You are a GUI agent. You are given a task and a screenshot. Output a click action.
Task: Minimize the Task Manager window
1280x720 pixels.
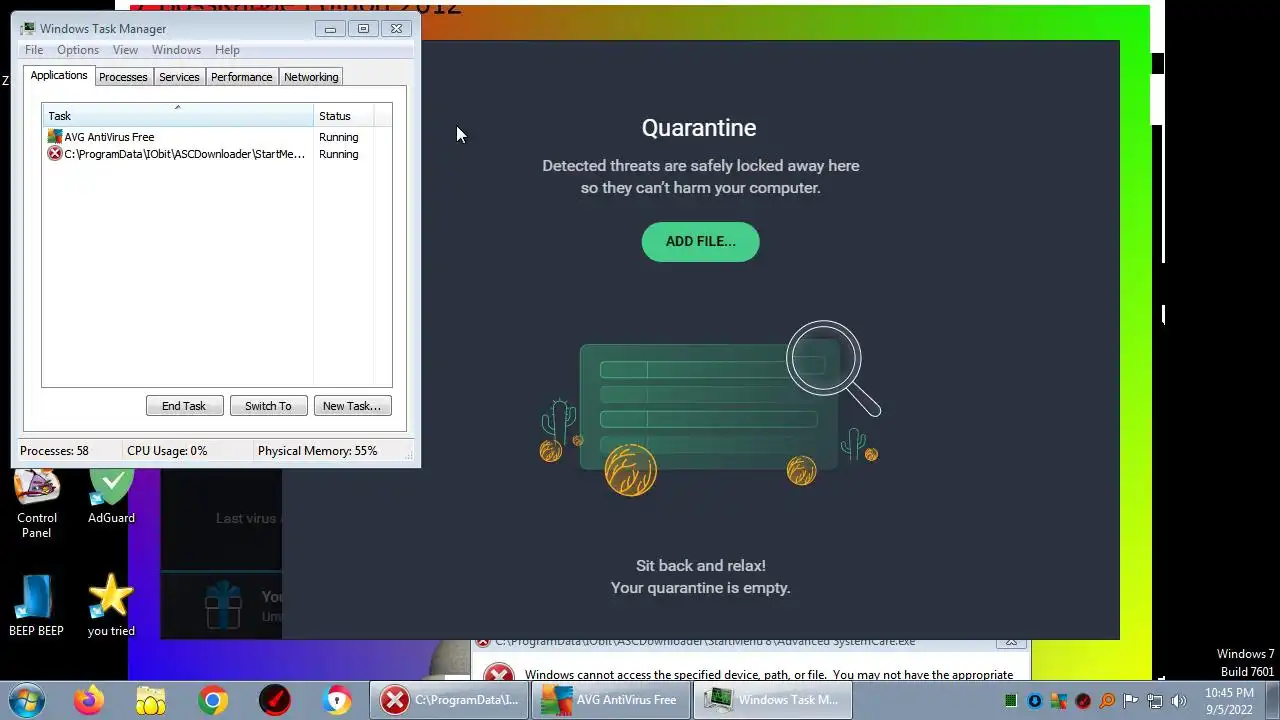[330, 29]
